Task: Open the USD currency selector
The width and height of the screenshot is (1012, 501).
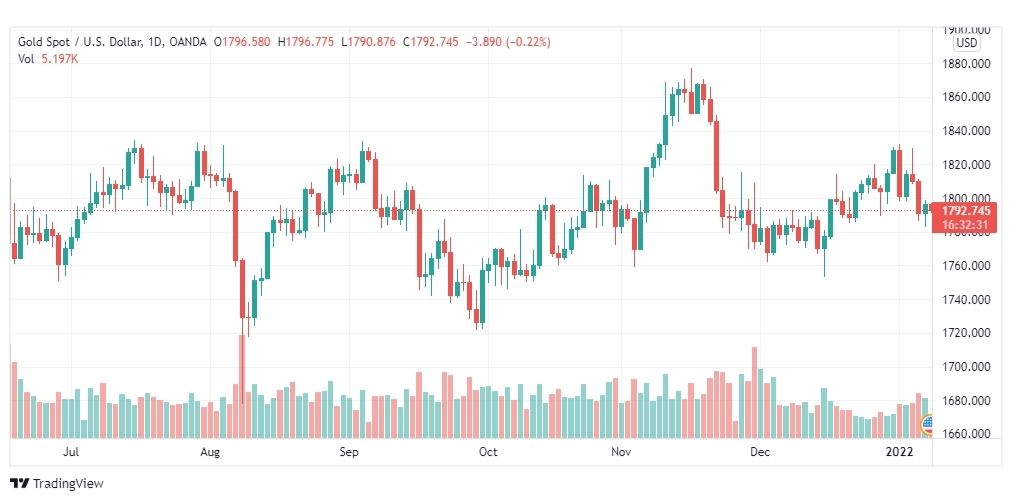Action: [x=967, y=43]
